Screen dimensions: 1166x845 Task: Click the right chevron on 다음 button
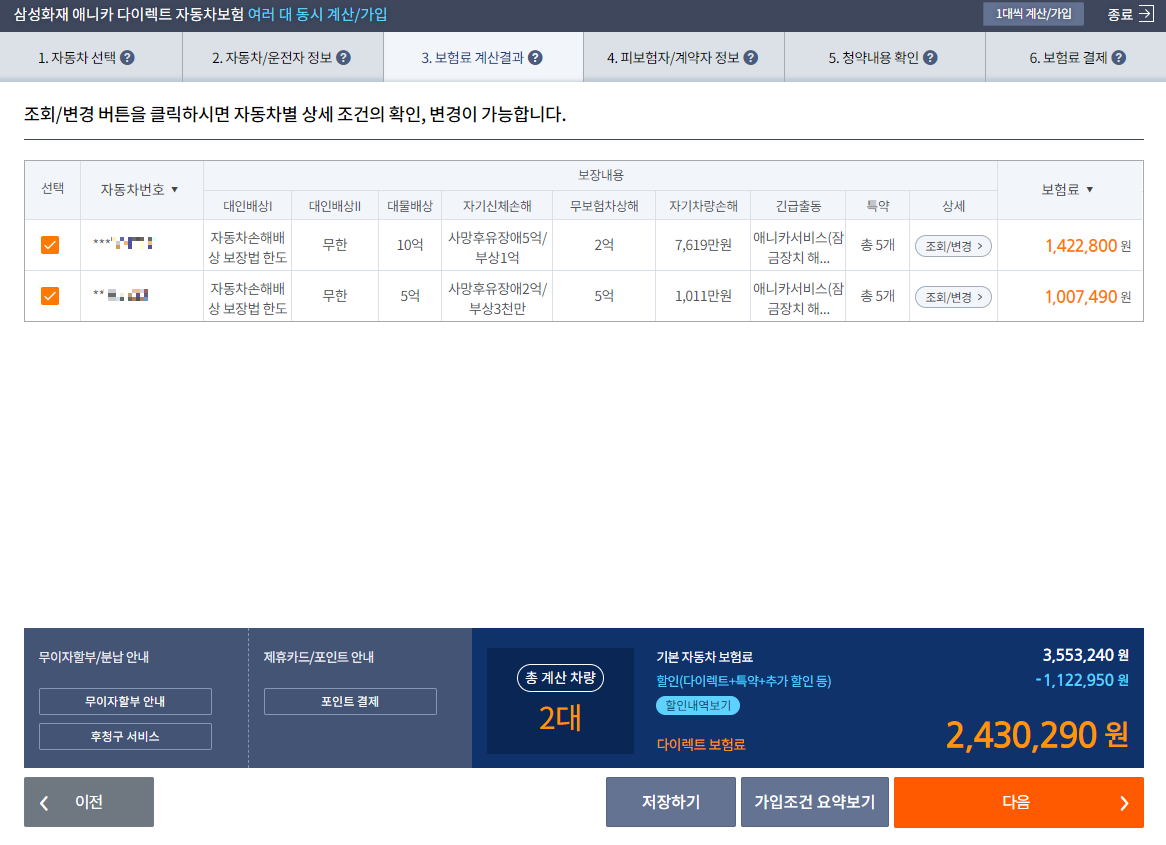(x=1124, y=803)
